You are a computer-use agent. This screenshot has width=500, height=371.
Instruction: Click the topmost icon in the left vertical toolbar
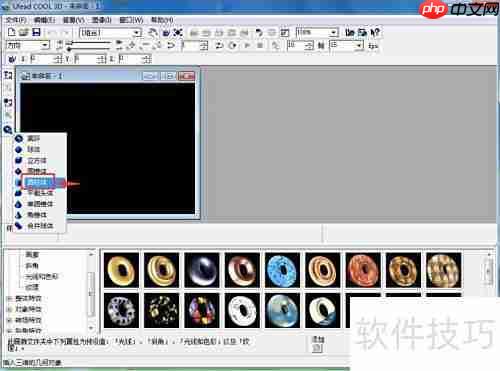point(8,75)
